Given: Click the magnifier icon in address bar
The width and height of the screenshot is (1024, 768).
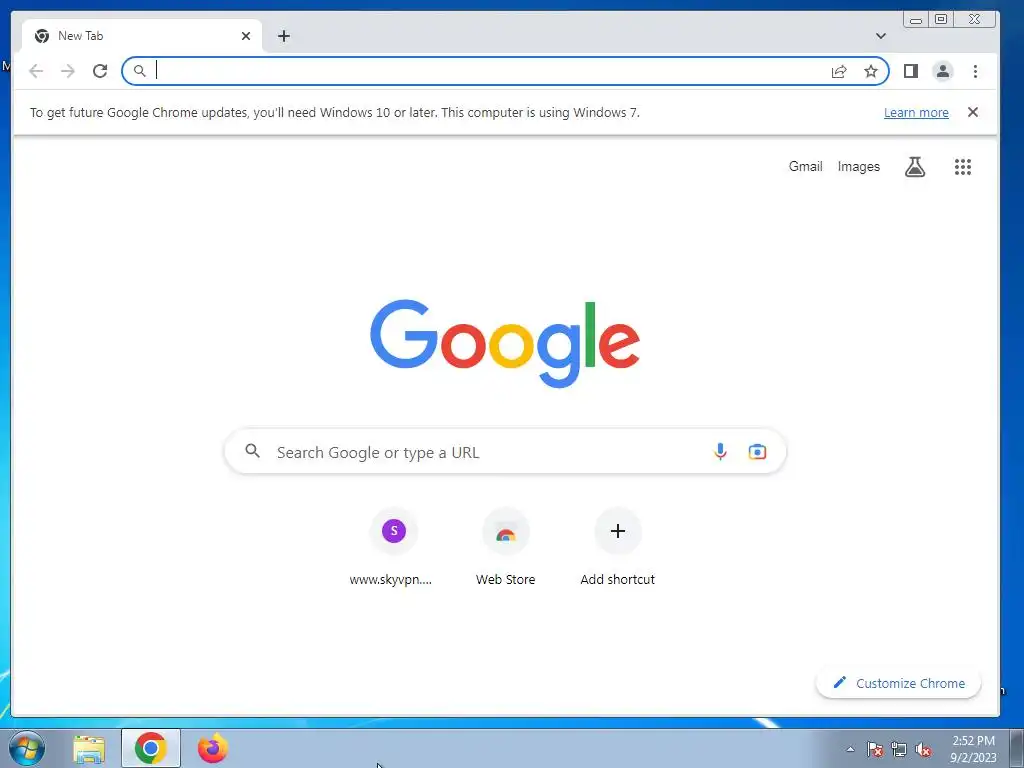Looking at the screenshot, I should click(x=140, y=71).
